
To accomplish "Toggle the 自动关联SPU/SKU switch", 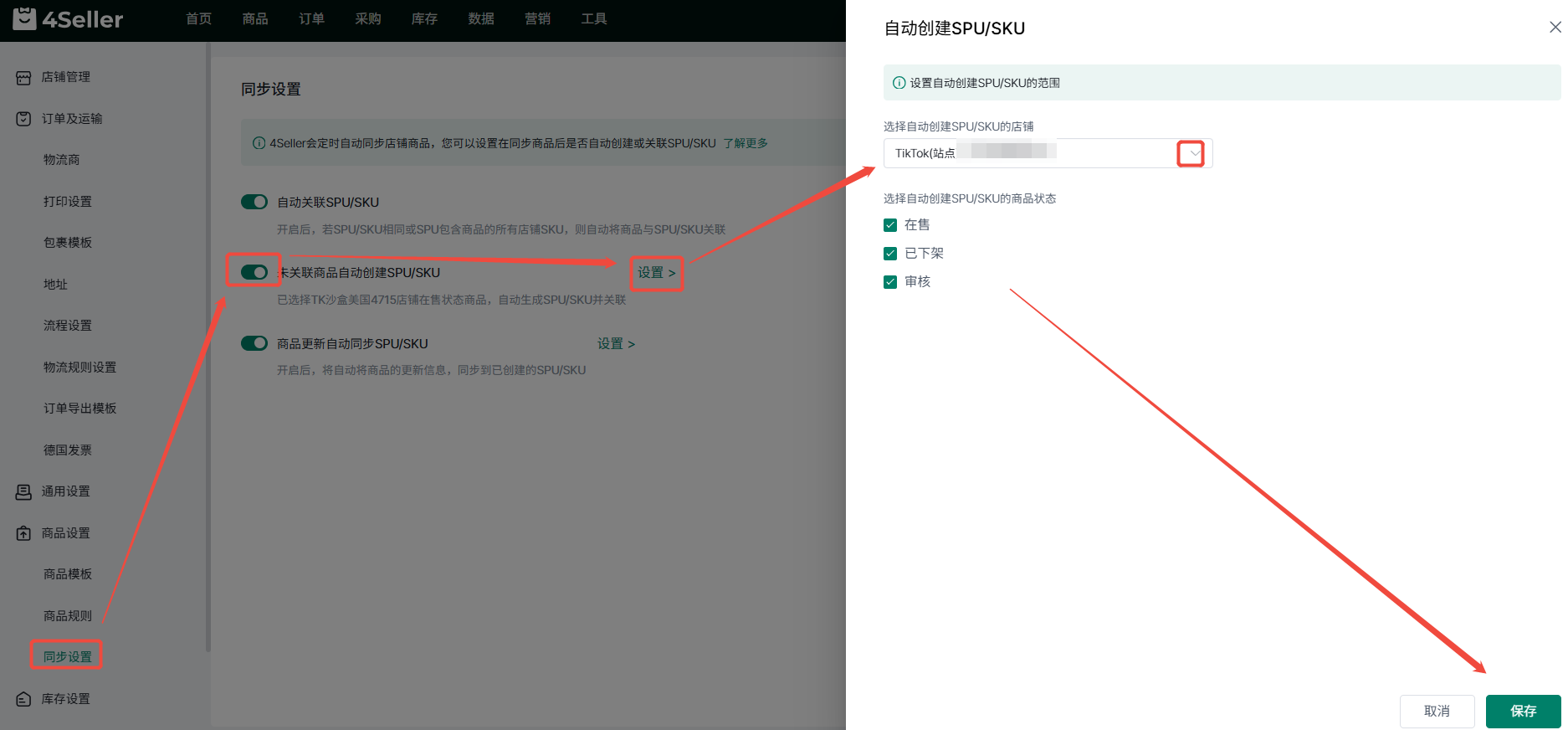I will tap(254, 202).
